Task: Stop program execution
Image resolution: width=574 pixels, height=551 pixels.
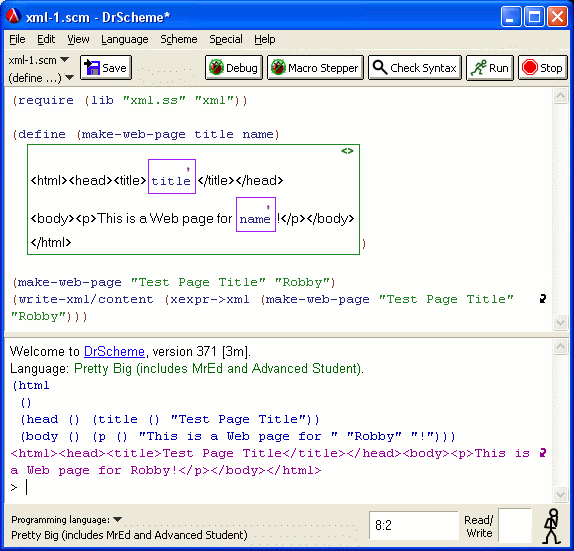Action: point(543,68)
